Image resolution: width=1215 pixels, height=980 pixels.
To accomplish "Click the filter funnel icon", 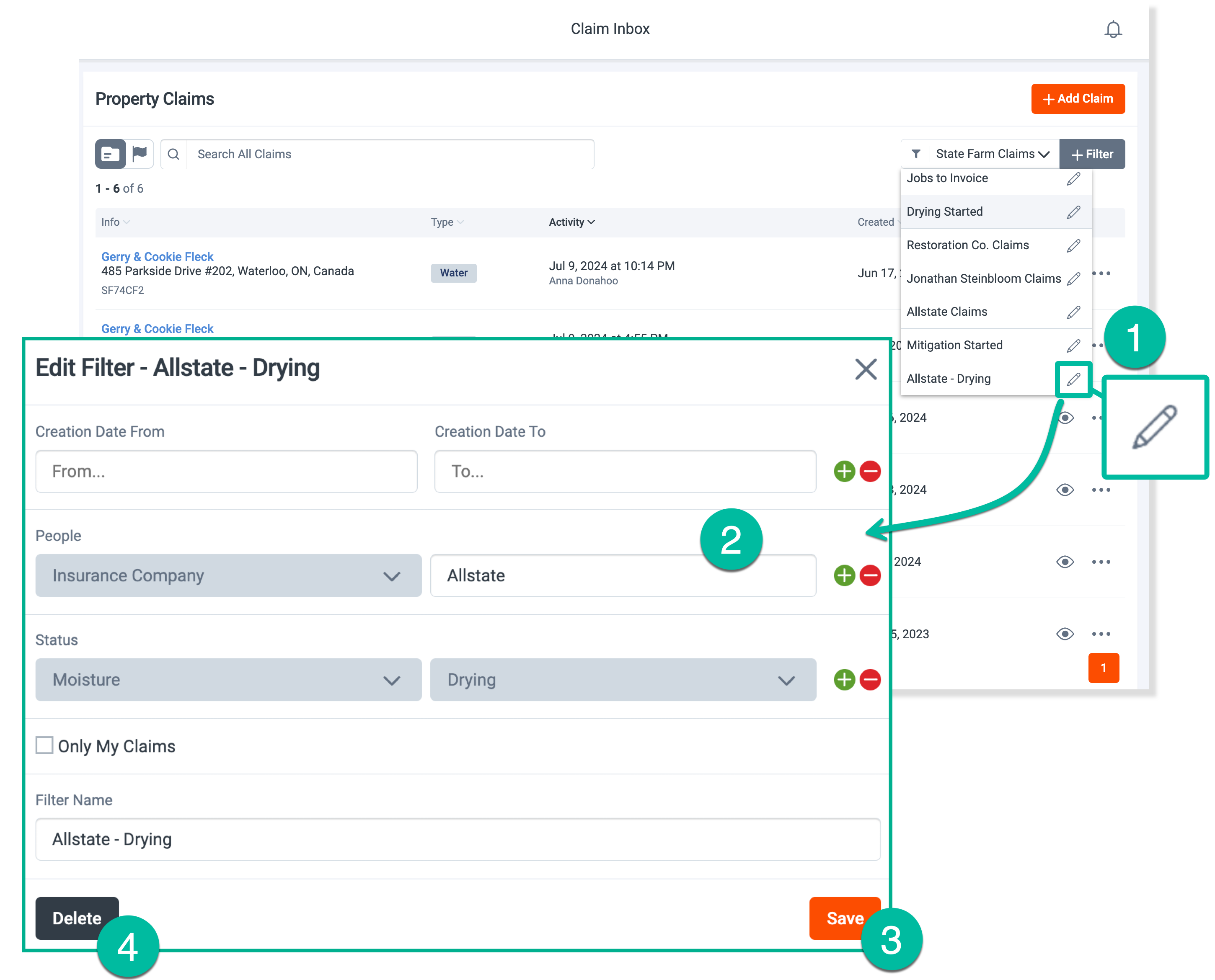I will point(916,154).
